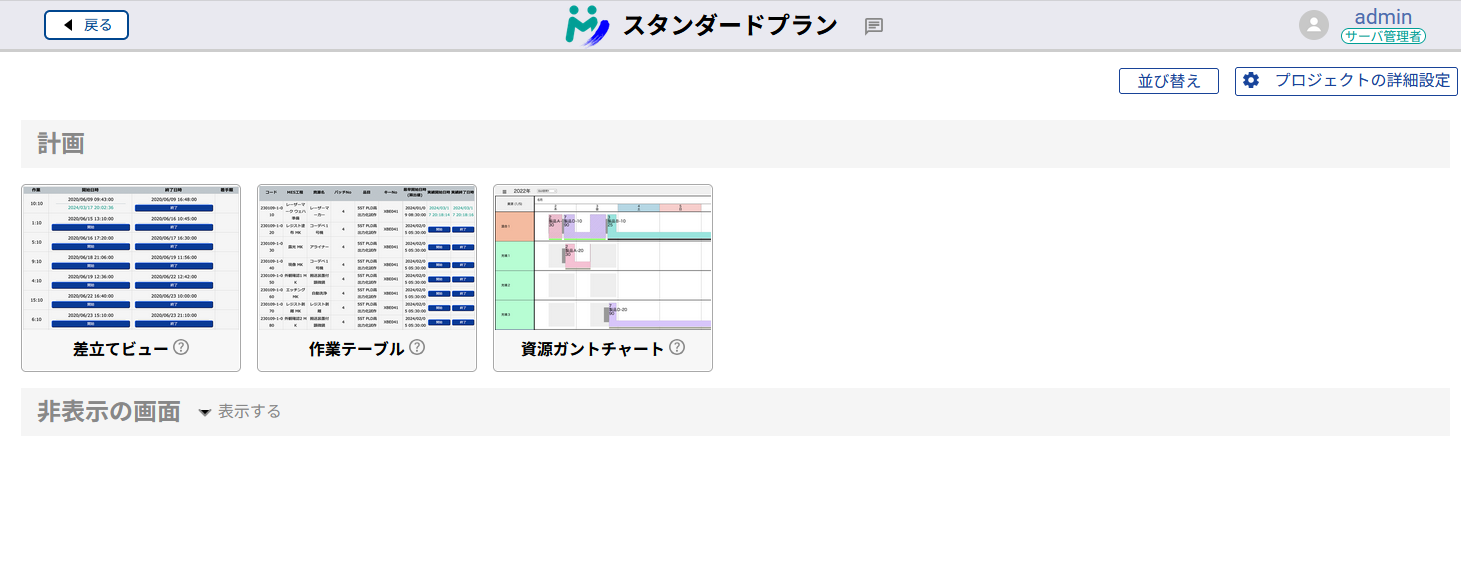This screenshot has height=571, width=1461.
Task: Click the 非表示の画面 section heading
Action: (109, 412)
